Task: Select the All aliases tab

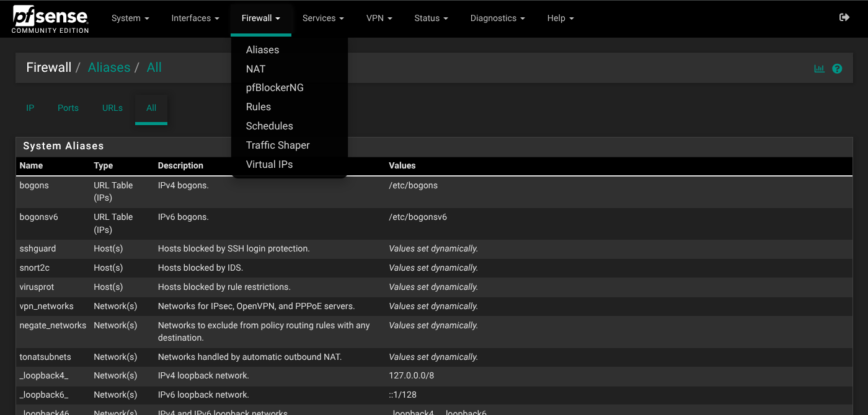Action: tap(151, 108)
